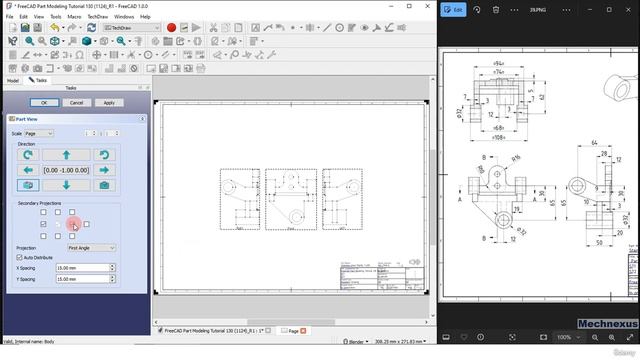The width and height of the screenshot is (640, 360).
Task: Click the solid blue cube draw style icon
Action: click(x=87, y=41)
